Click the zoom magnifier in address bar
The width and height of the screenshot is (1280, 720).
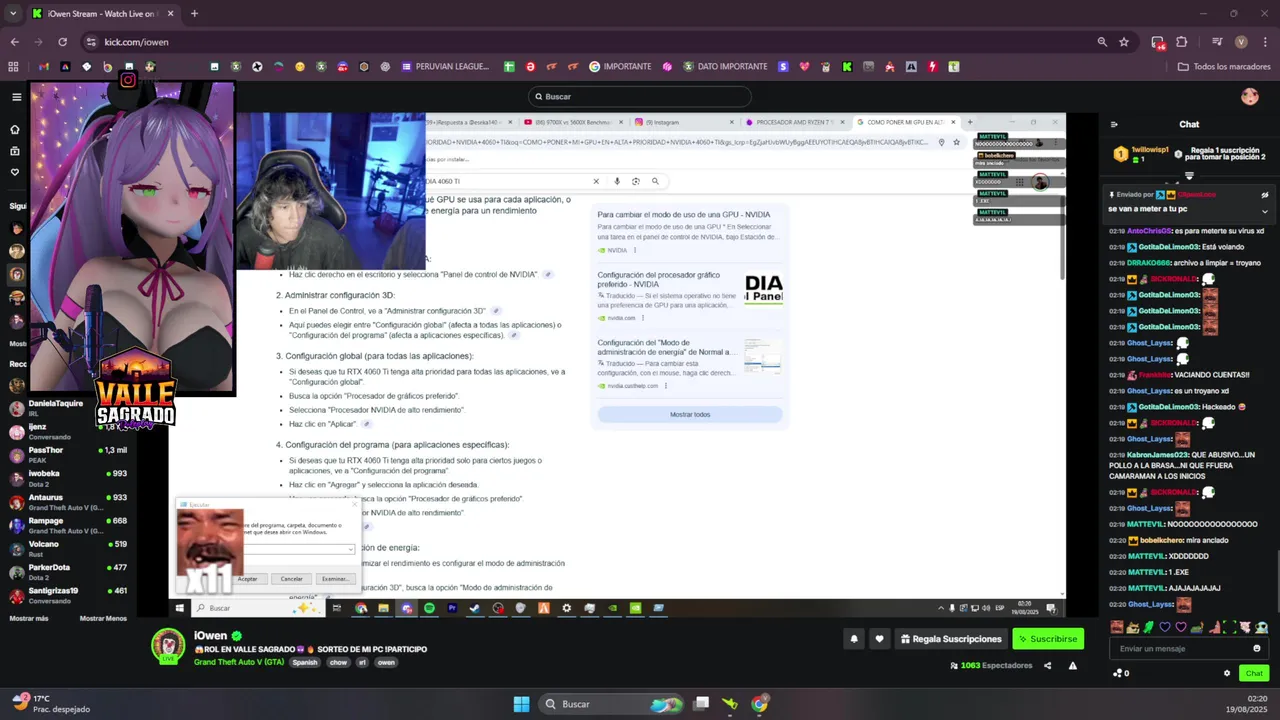click(1102, 42)
